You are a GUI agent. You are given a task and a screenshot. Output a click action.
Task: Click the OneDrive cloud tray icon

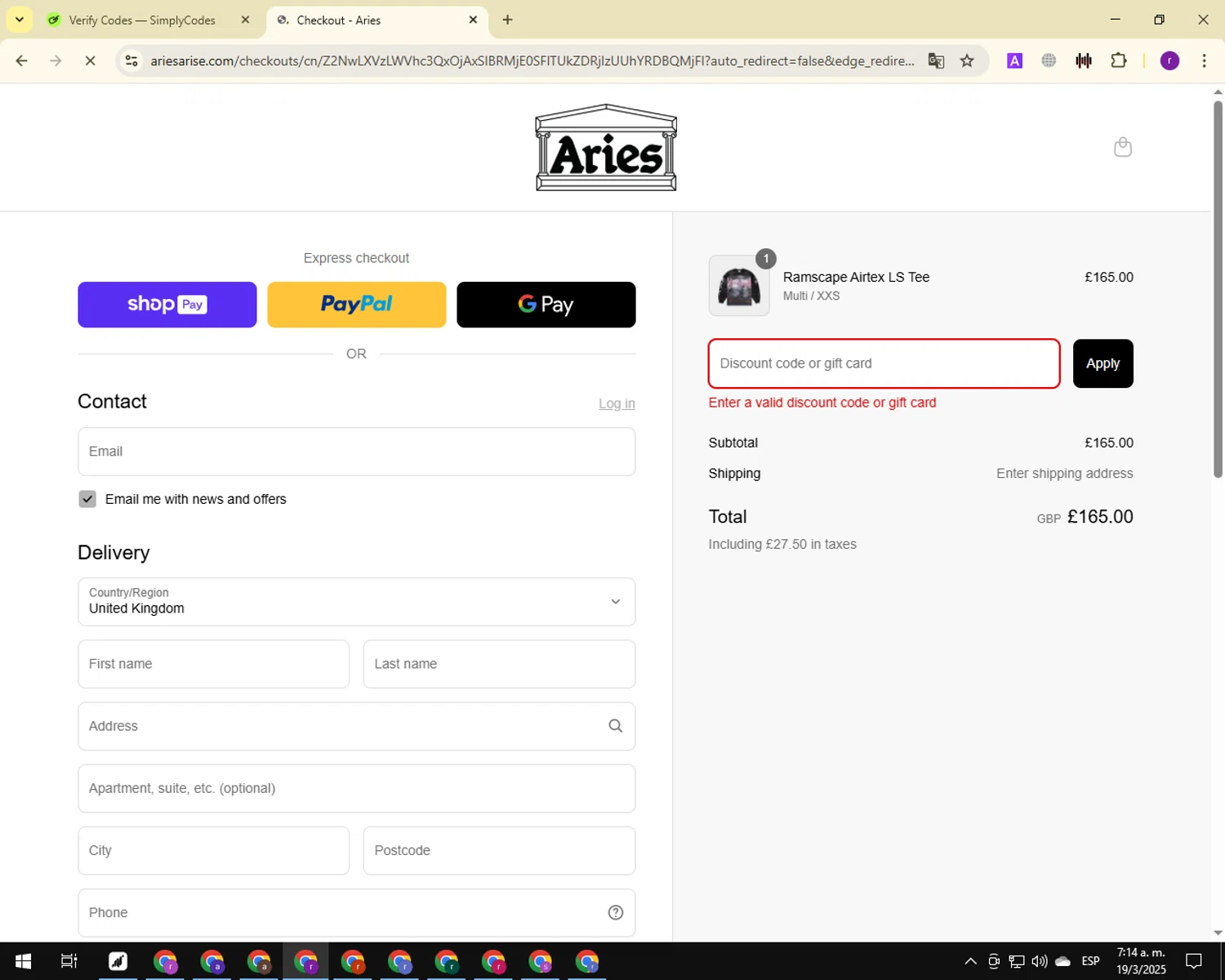(1062, 961)
